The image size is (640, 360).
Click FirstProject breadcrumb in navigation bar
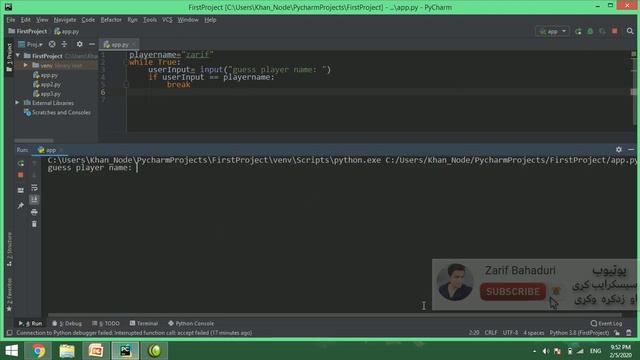pos(28,31)
